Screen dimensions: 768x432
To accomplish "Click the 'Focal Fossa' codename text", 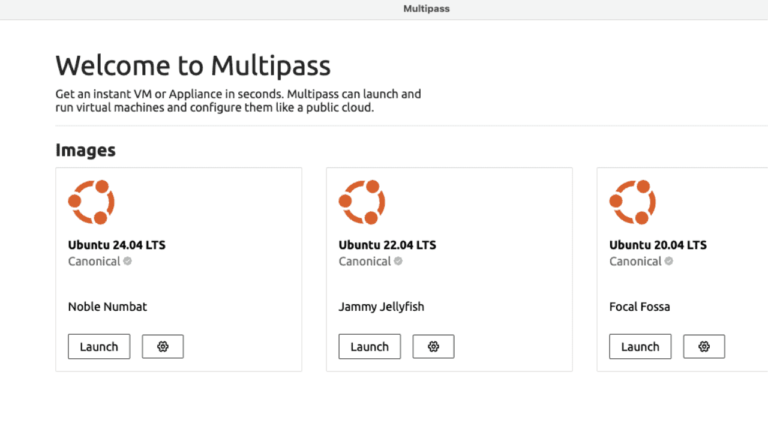I will coord(639,307).
